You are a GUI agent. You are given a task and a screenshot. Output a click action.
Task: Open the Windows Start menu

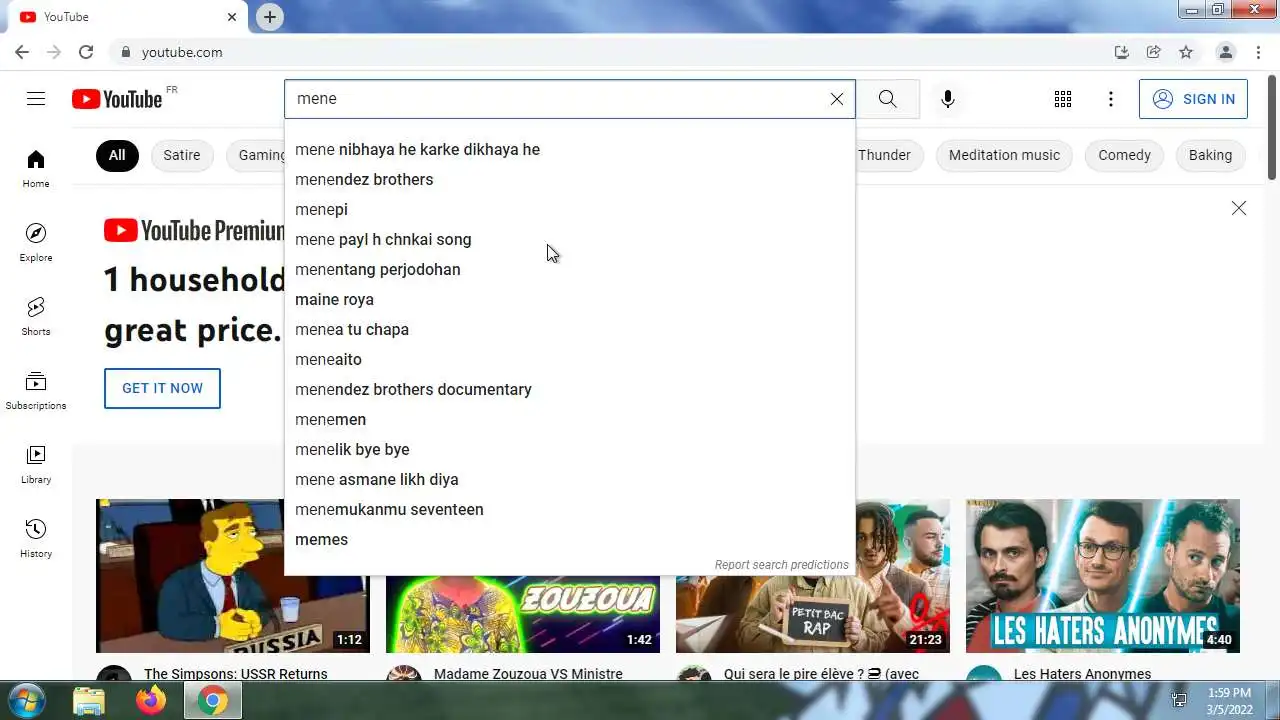(x=25, y=700)
